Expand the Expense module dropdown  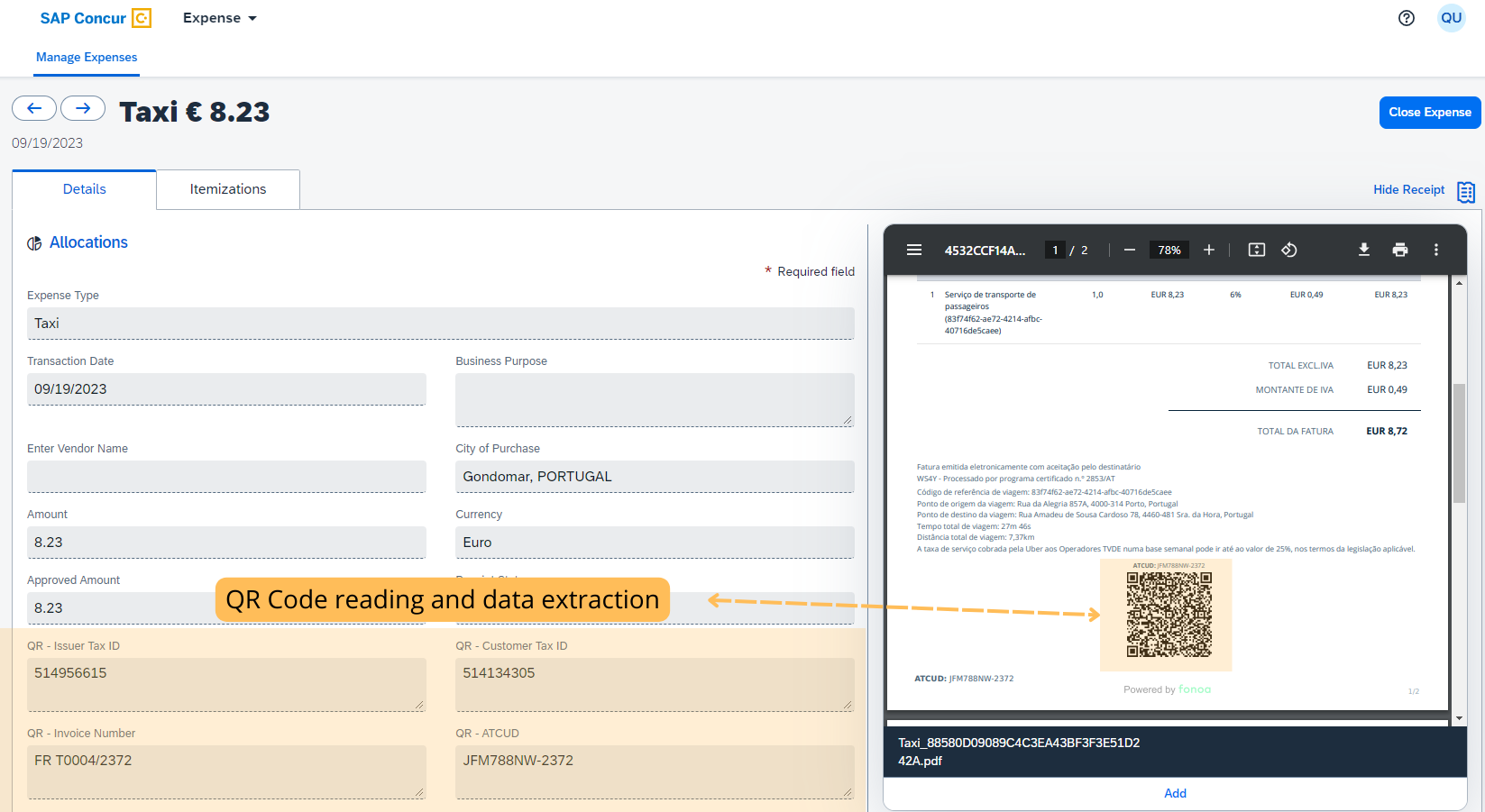coord(220,18)
